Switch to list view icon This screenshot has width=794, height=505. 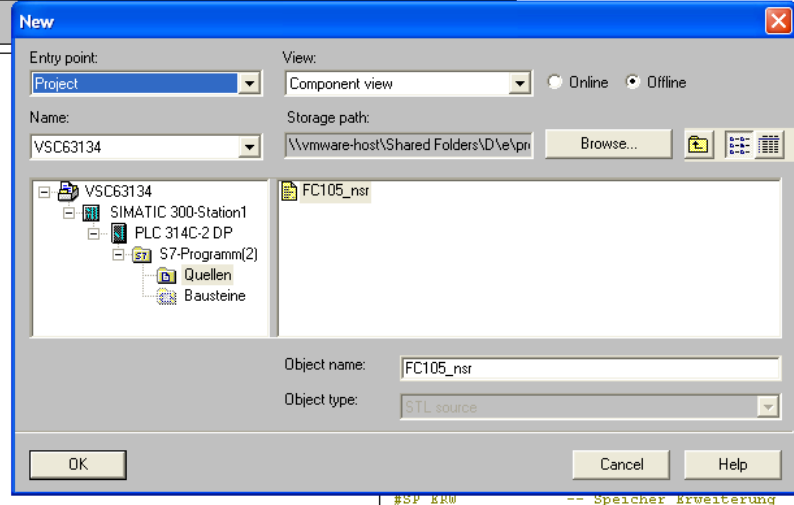(x=740, y=145)
